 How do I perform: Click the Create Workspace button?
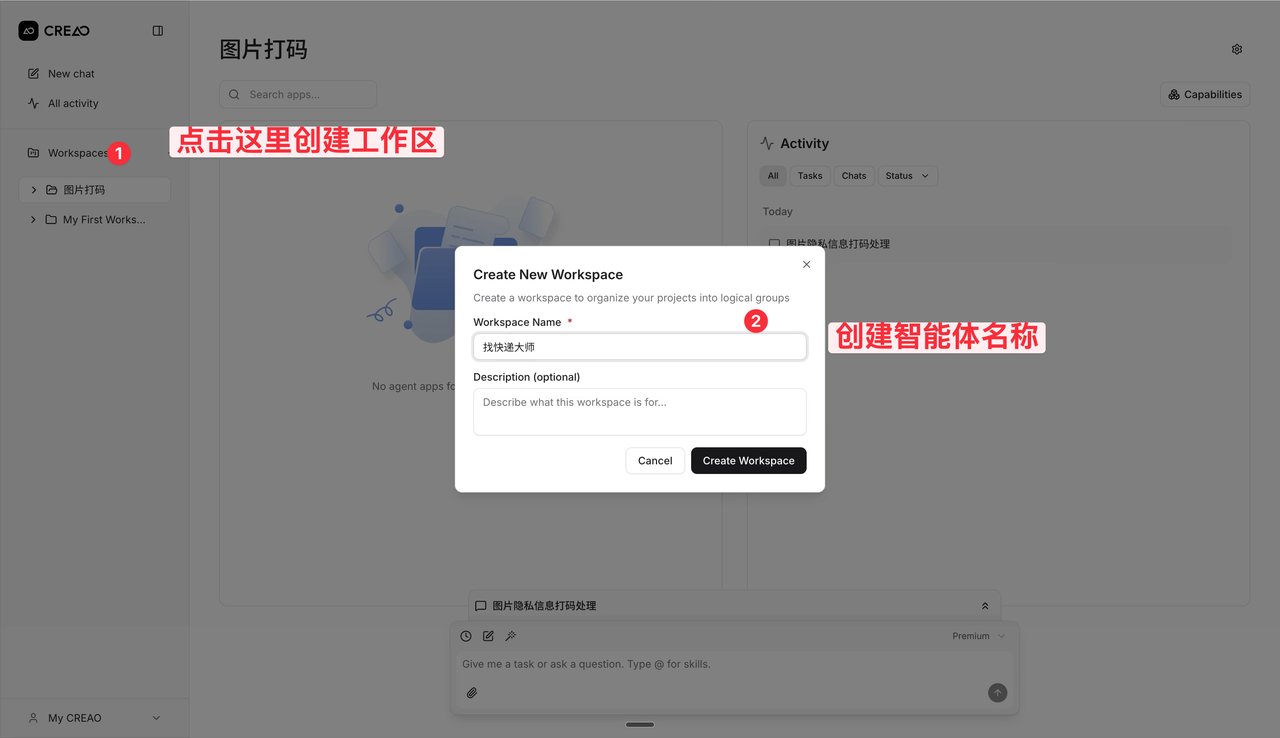(749, 461)
